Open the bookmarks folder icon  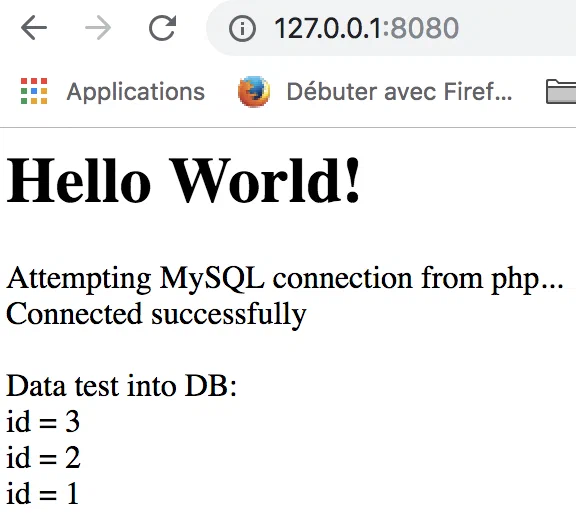pos(561,91)
